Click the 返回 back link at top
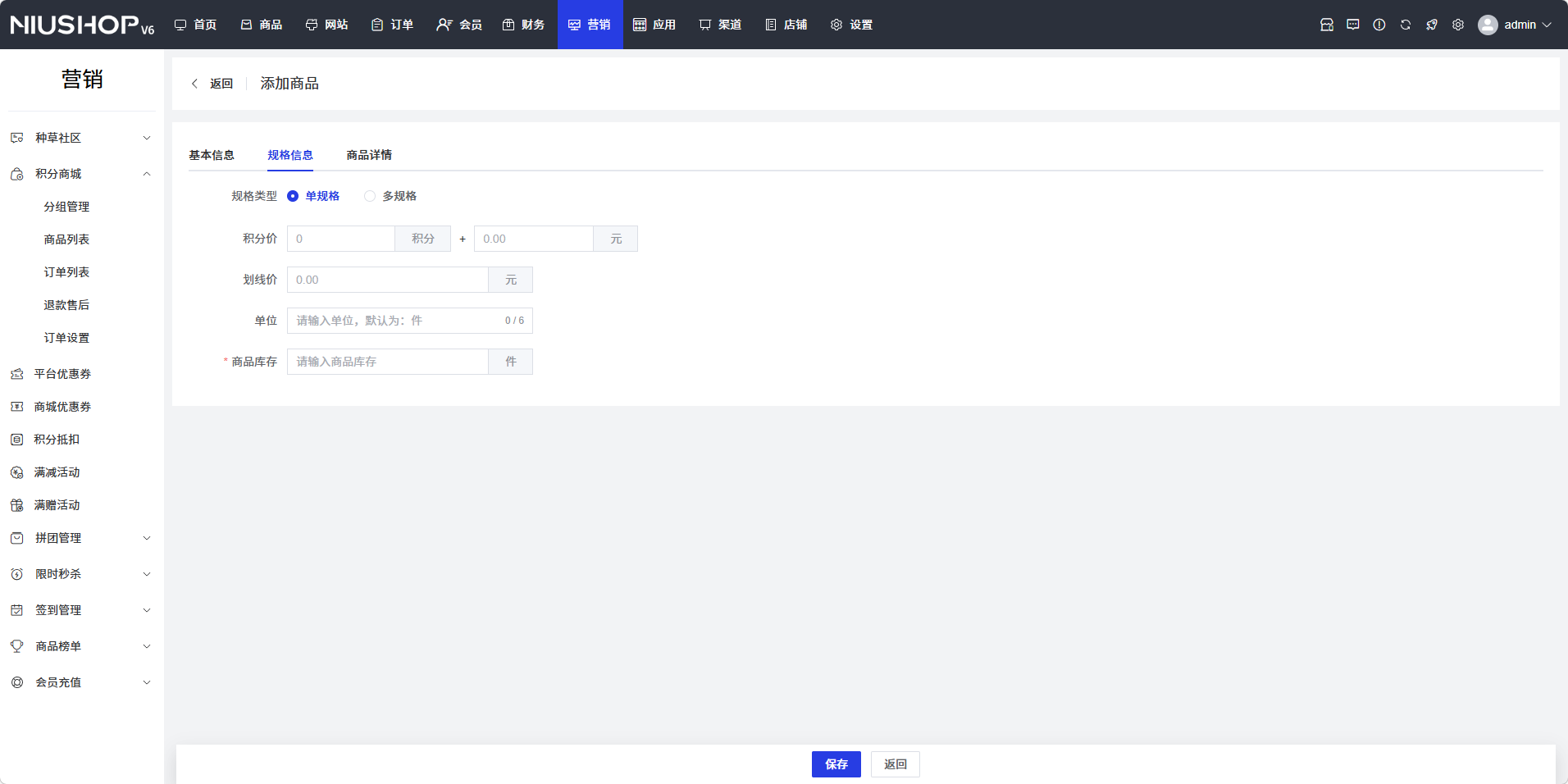The width and height of the screenshot is (1568, 784). pyautogui.click(x=212, y=84)
